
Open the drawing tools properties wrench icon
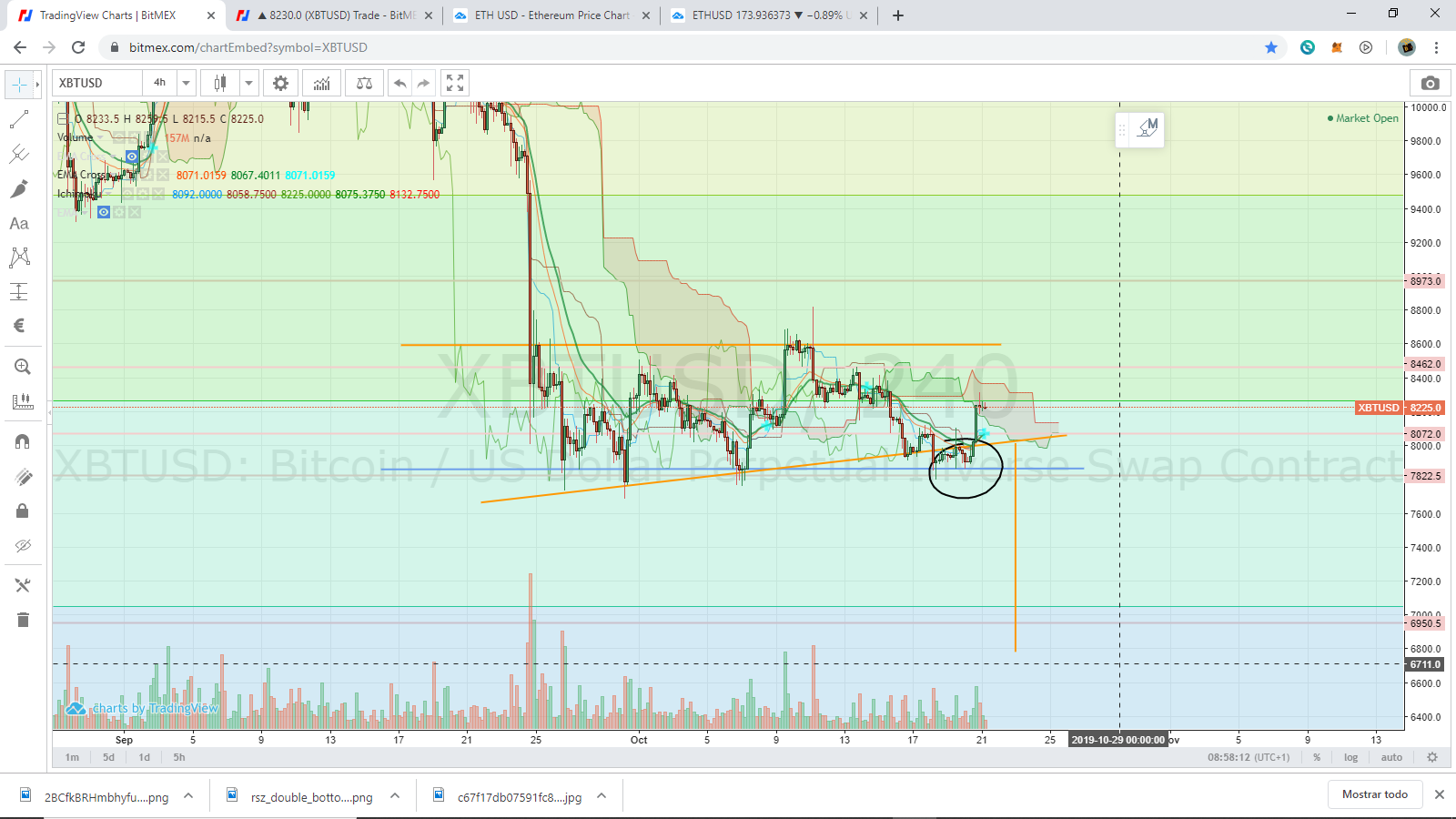[x=23, y=585]
